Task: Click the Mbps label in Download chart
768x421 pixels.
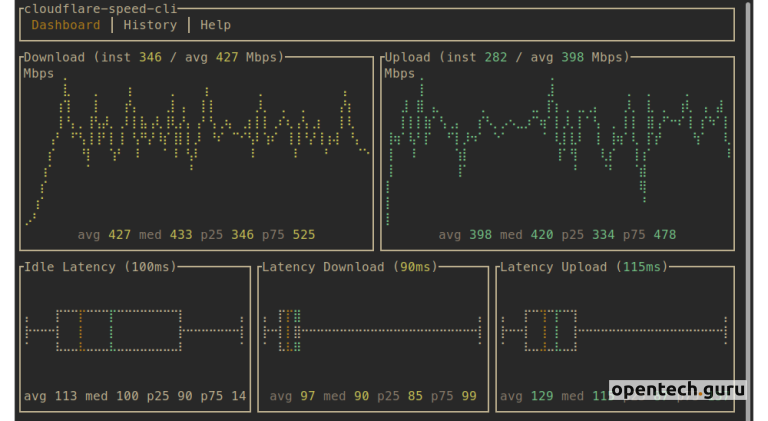Action: (38, 73)
